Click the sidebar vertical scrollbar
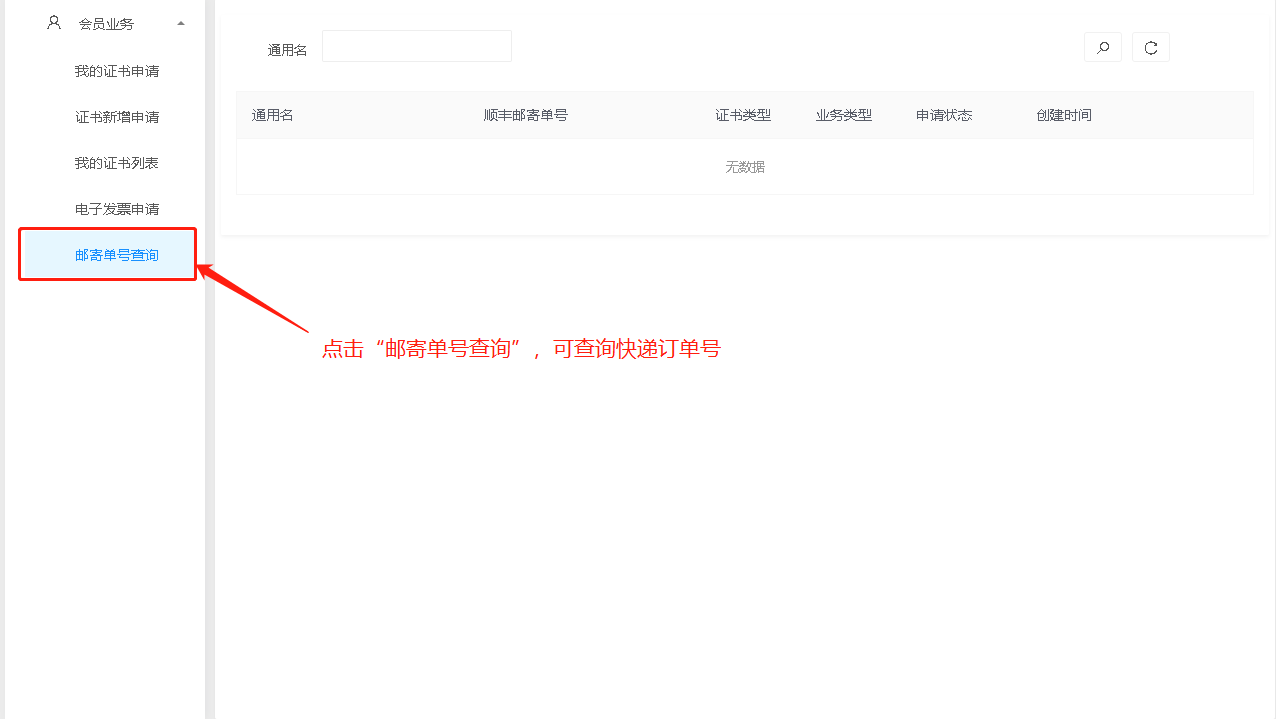 210,360
